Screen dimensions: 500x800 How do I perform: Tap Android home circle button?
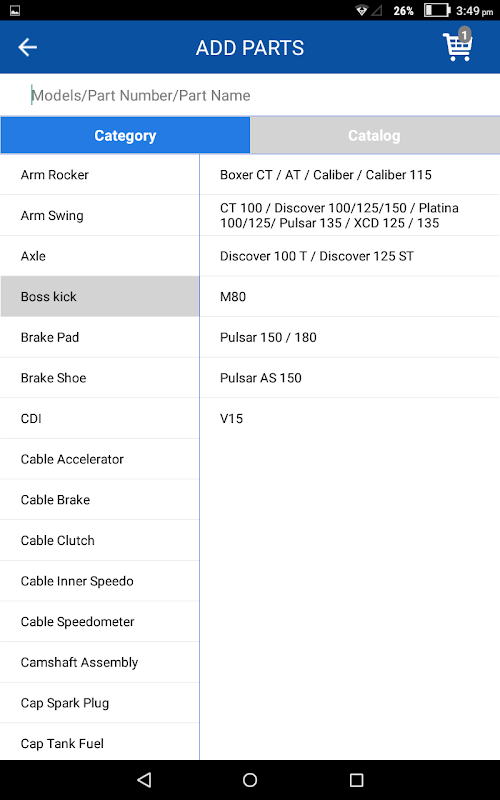(x=250, y=780)
